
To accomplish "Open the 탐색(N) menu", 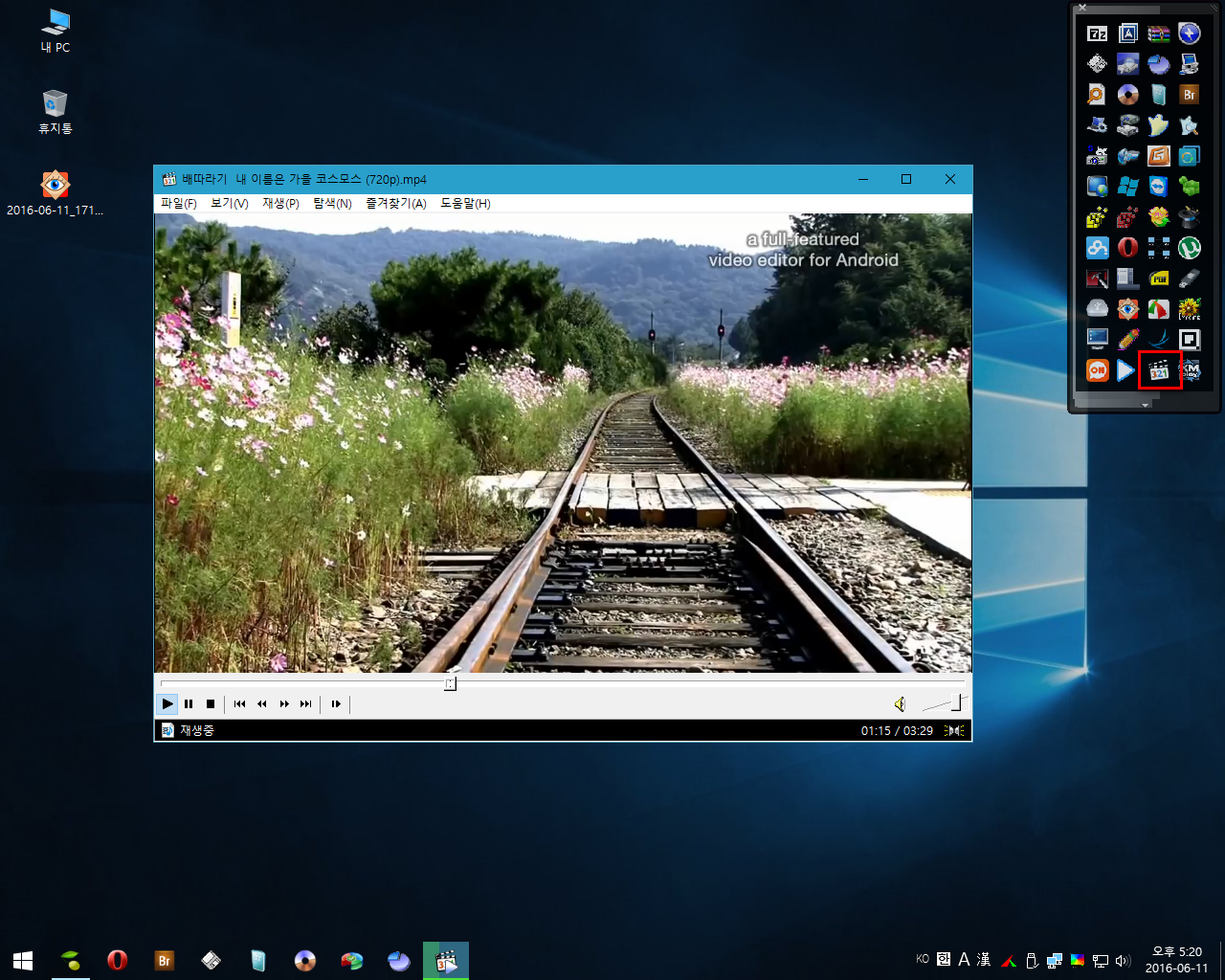I will [x=332, y=204].
